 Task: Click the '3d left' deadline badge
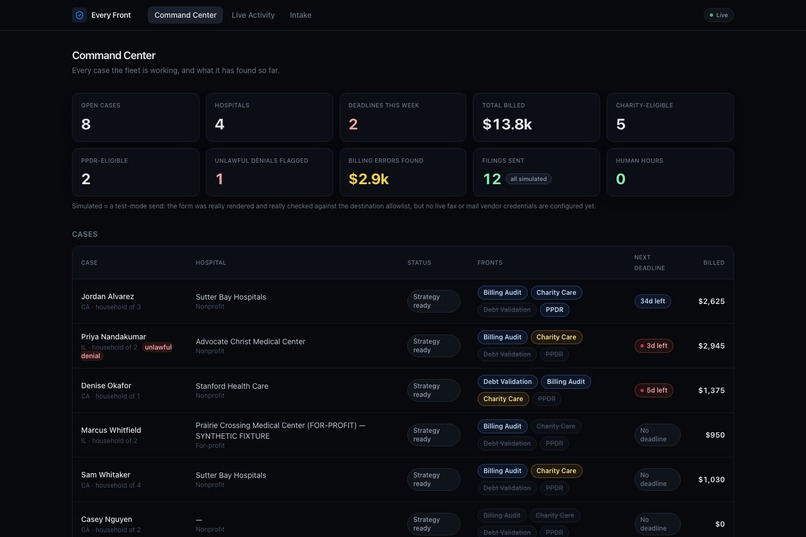653,346
